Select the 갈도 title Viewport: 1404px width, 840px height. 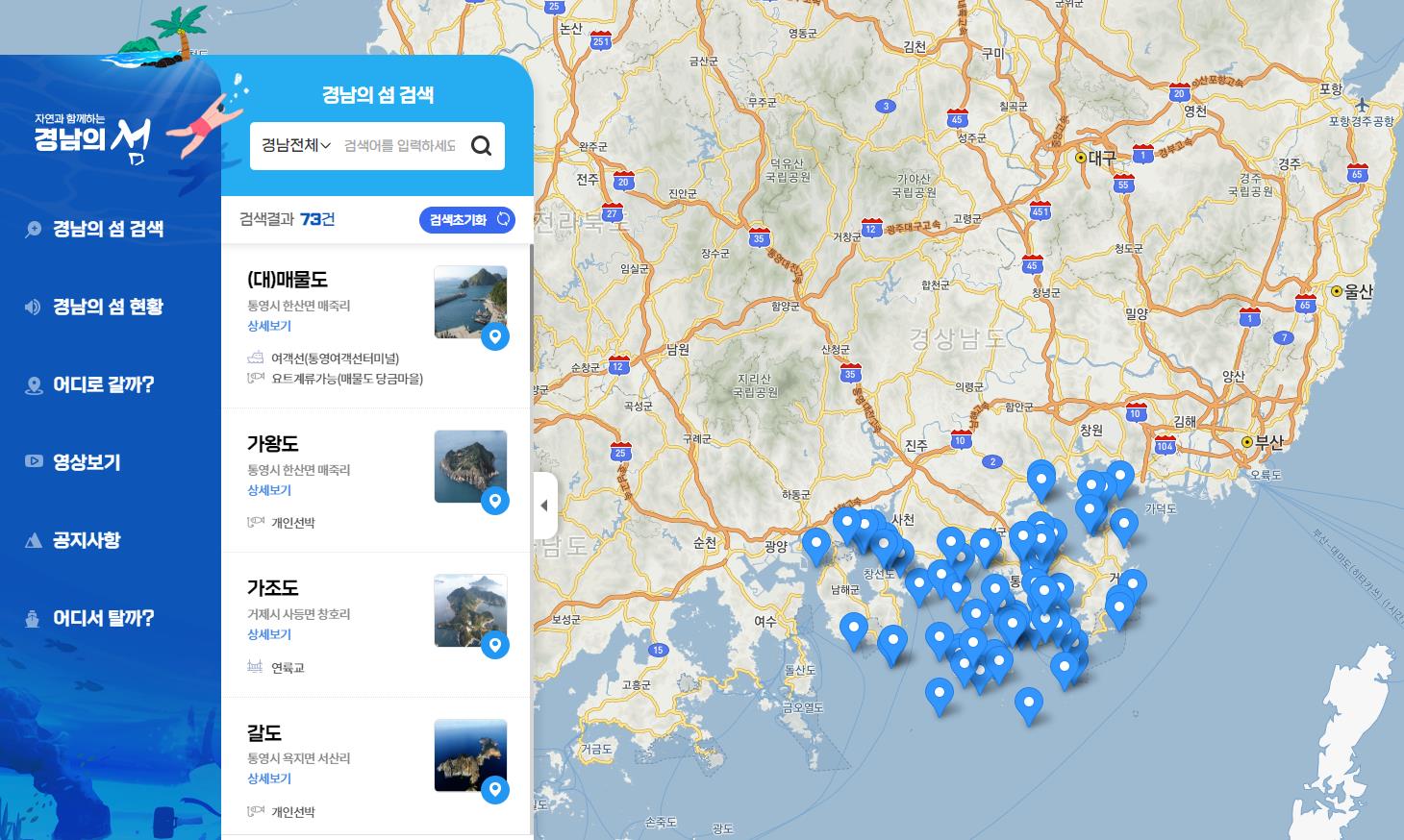click(264, 732)
